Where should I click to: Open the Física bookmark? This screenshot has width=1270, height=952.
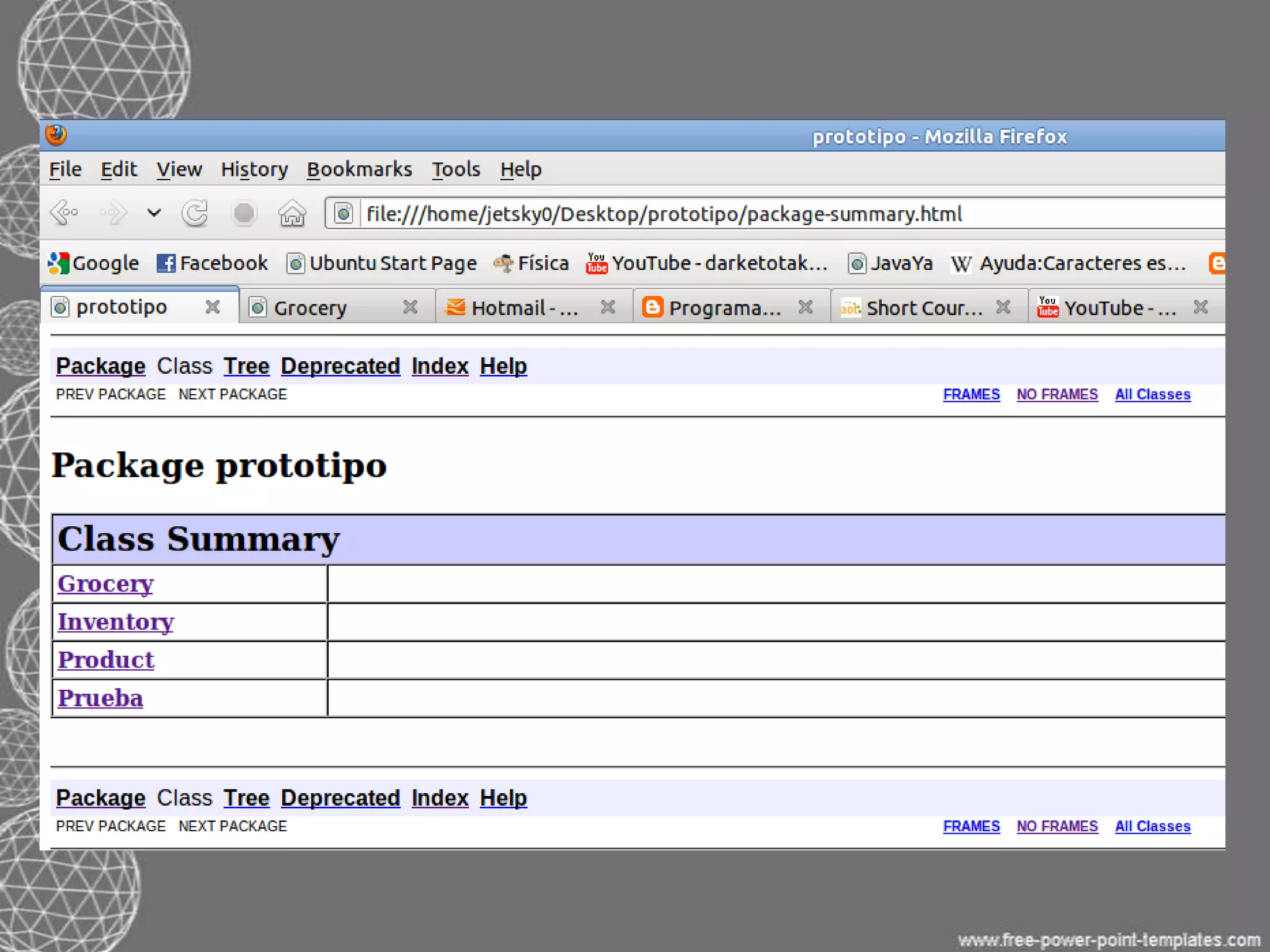531,263
